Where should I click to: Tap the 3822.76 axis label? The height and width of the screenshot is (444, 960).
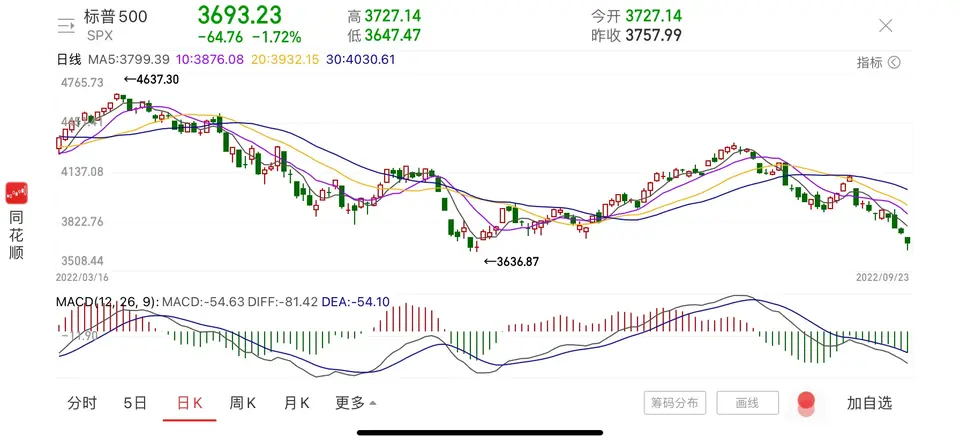click(x=82, y=222)
